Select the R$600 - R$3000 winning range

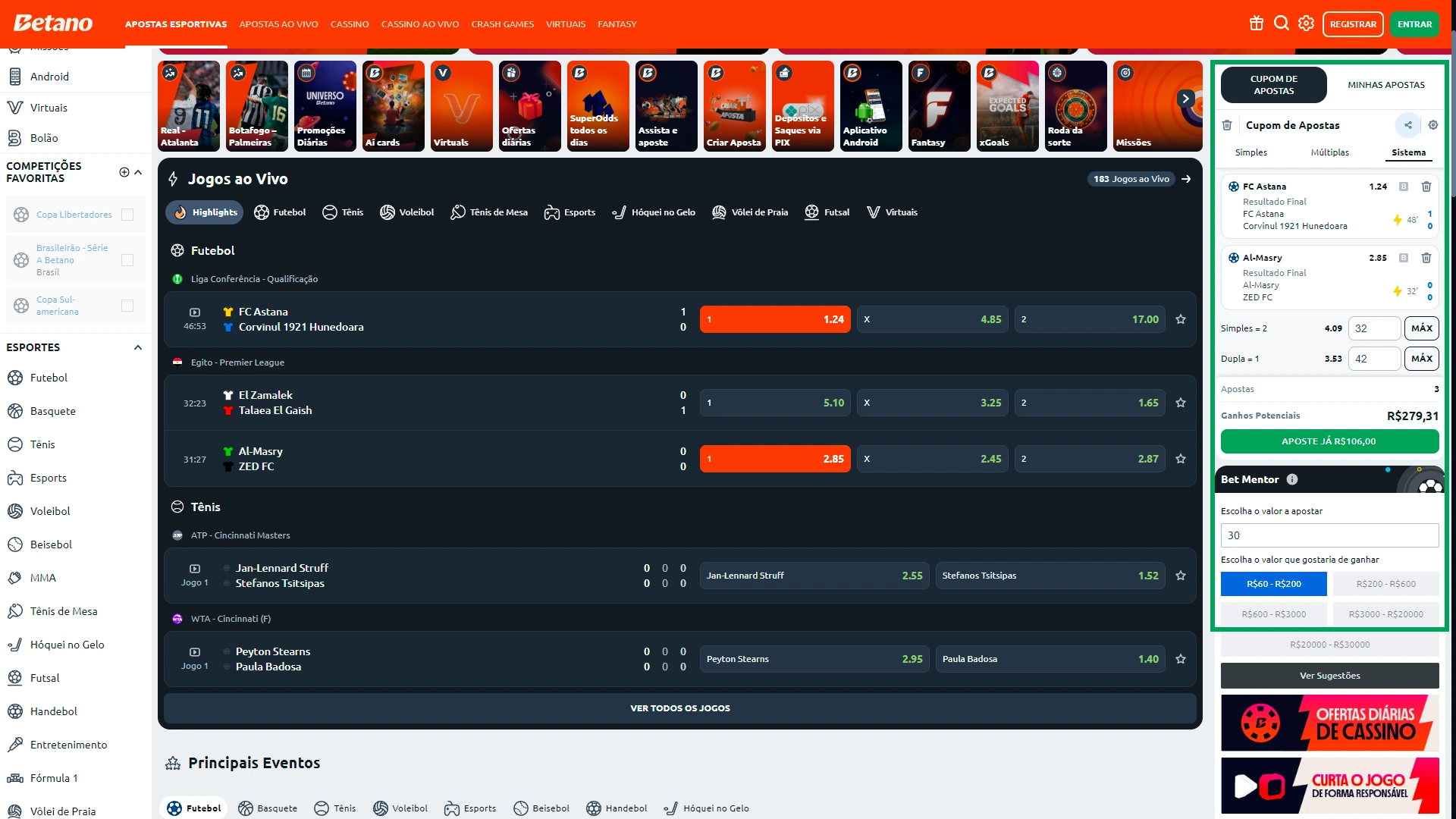[1274, 614]
